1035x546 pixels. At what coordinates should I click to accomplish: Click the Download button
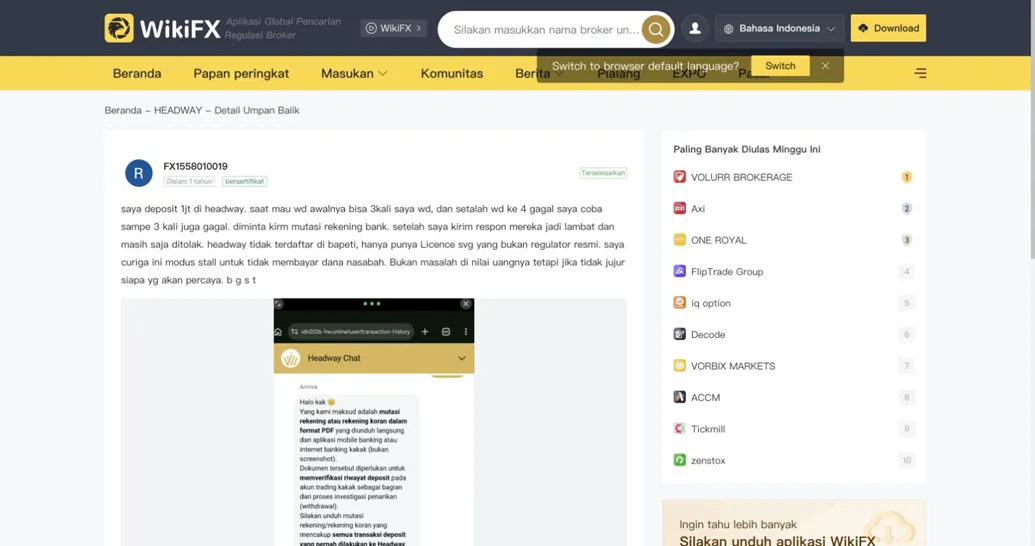[888, 28]
